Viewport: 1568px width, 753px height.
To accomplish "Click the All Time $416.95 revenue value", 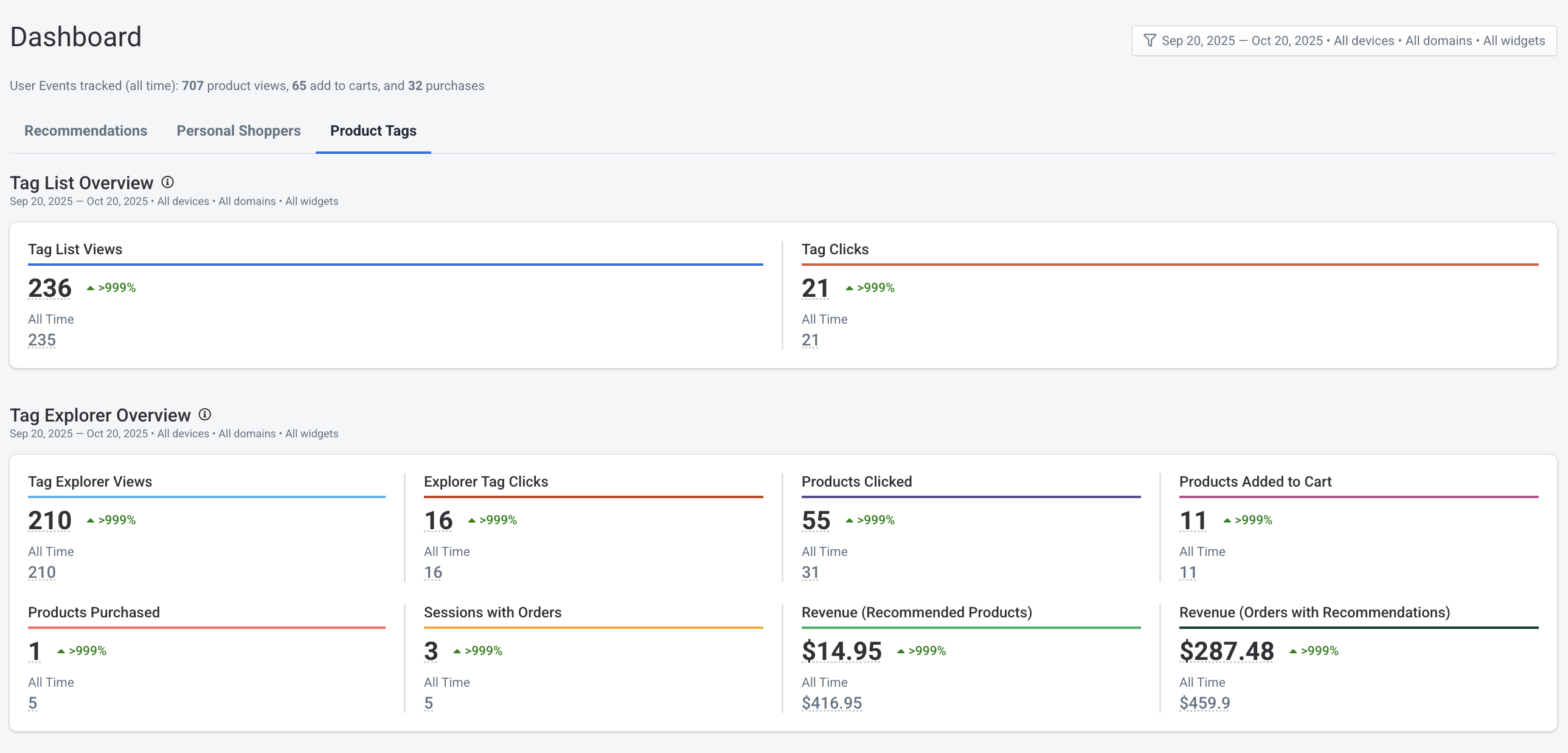I will (831, 703).
